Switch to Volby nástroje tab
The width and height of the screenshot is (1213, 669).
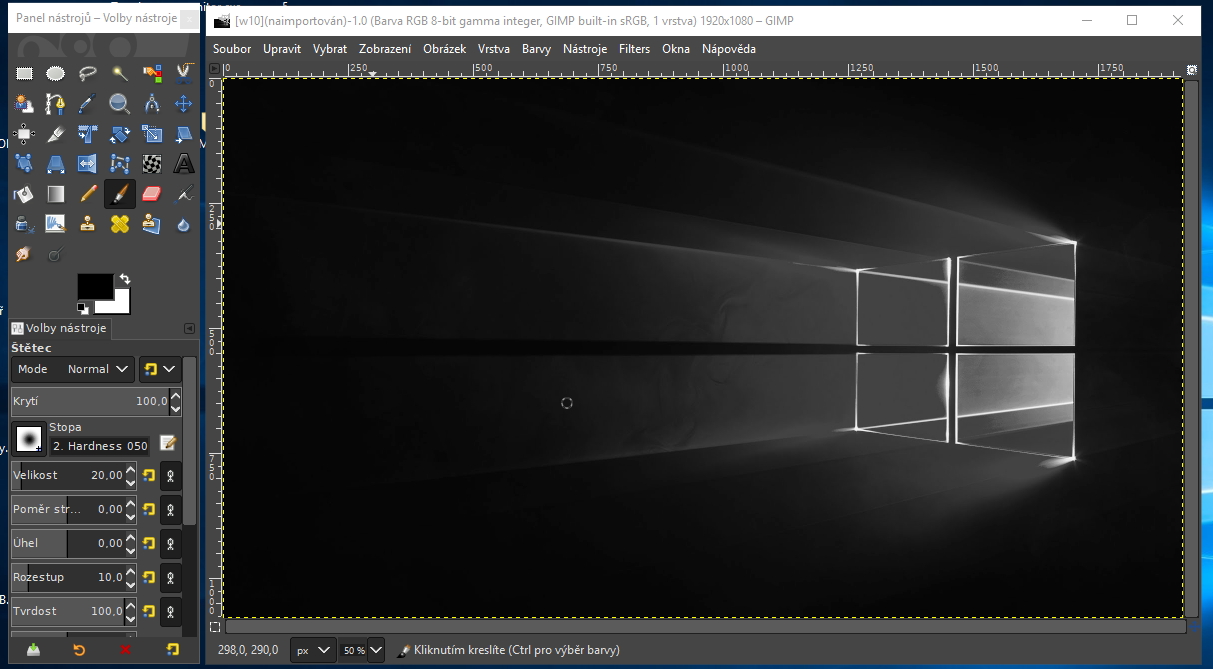(58, 328)
